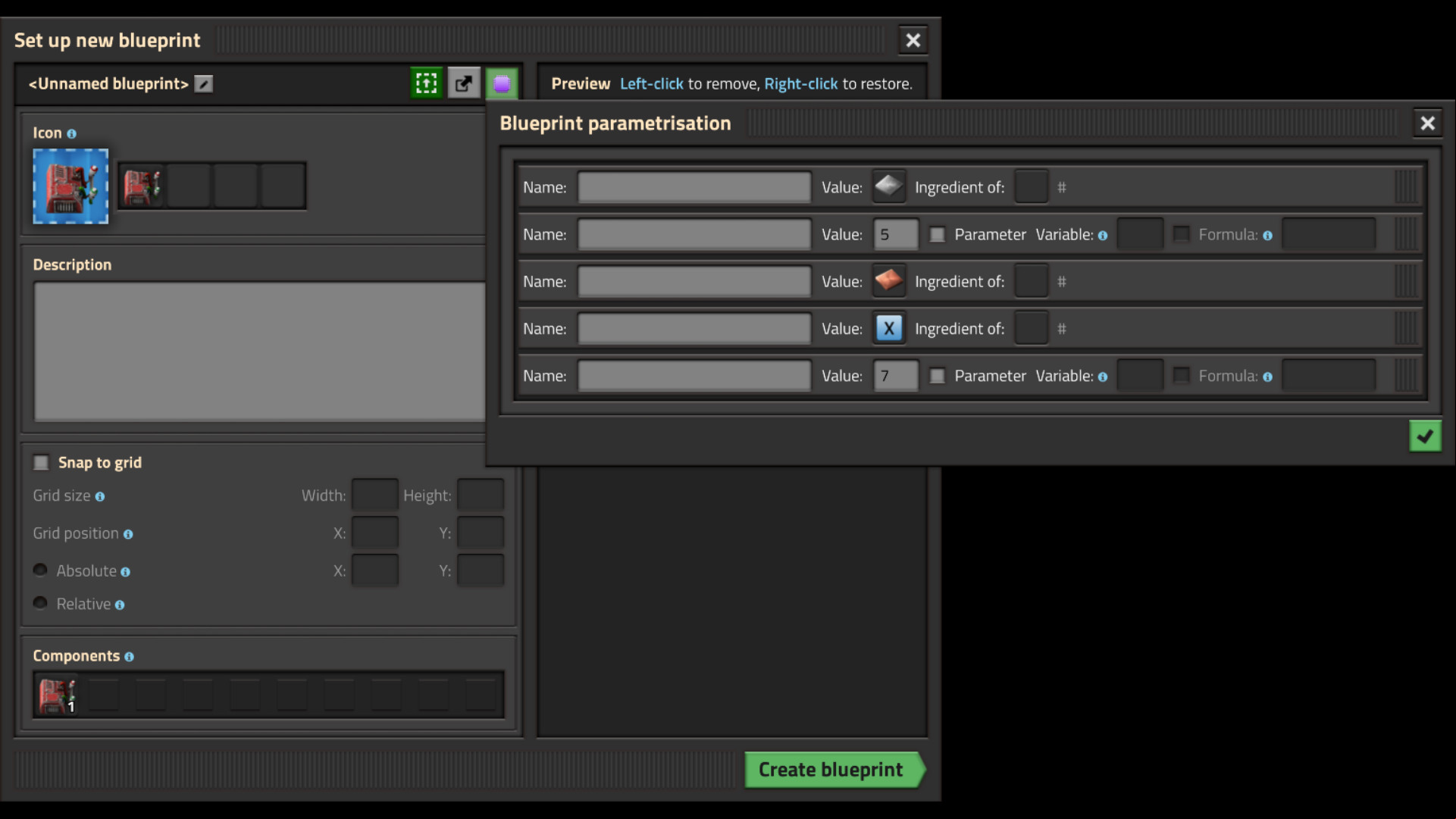Image resolution: width=1456 pixels, height=819 pixels.
Task: Click Name field in value 5 row
Action: tap(694, 234)
